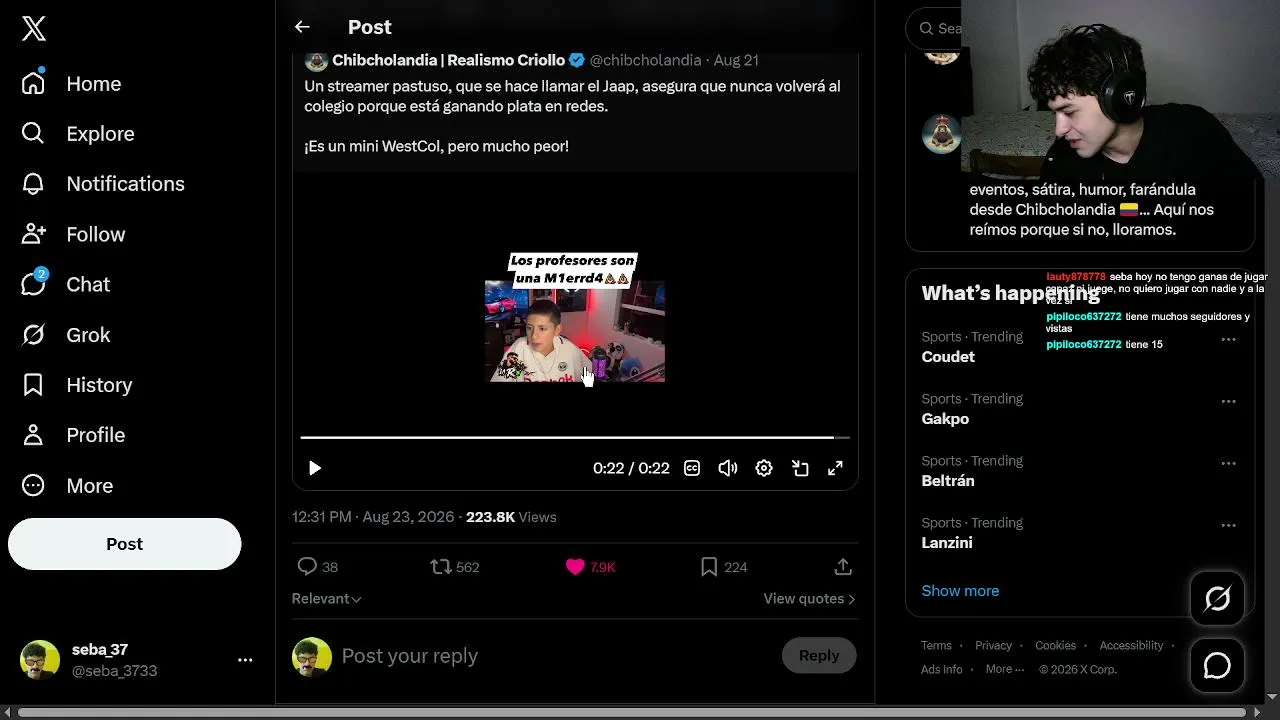Image resolution: width=1280 pixels, height=720 pixels.
Task: Unlike the post with 7.9K likes
Action: point(575,567)
